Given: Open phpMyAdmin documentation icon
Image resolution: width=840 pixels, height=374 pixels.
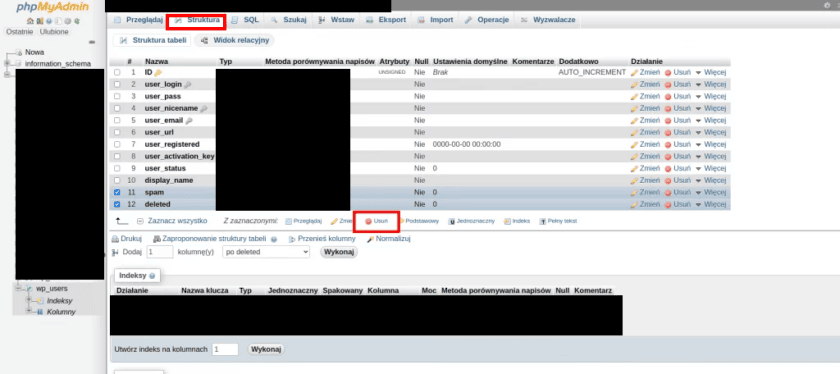Looking at the screenshot, I should (x=49, y=21).
